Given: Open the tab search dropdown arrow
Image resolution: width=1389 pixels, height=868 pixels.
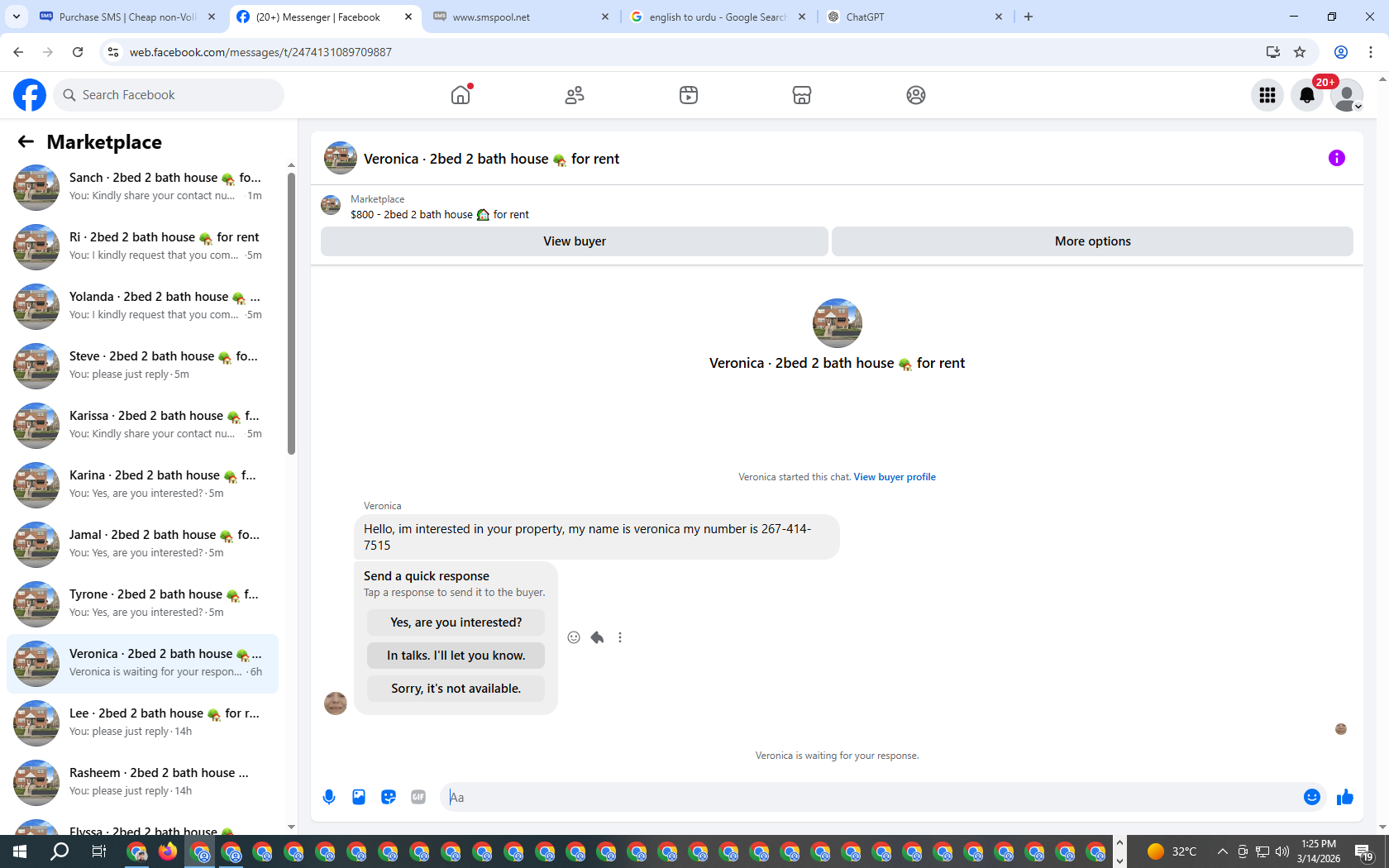Looking at the screenshot, I should (x=17, y=17).
